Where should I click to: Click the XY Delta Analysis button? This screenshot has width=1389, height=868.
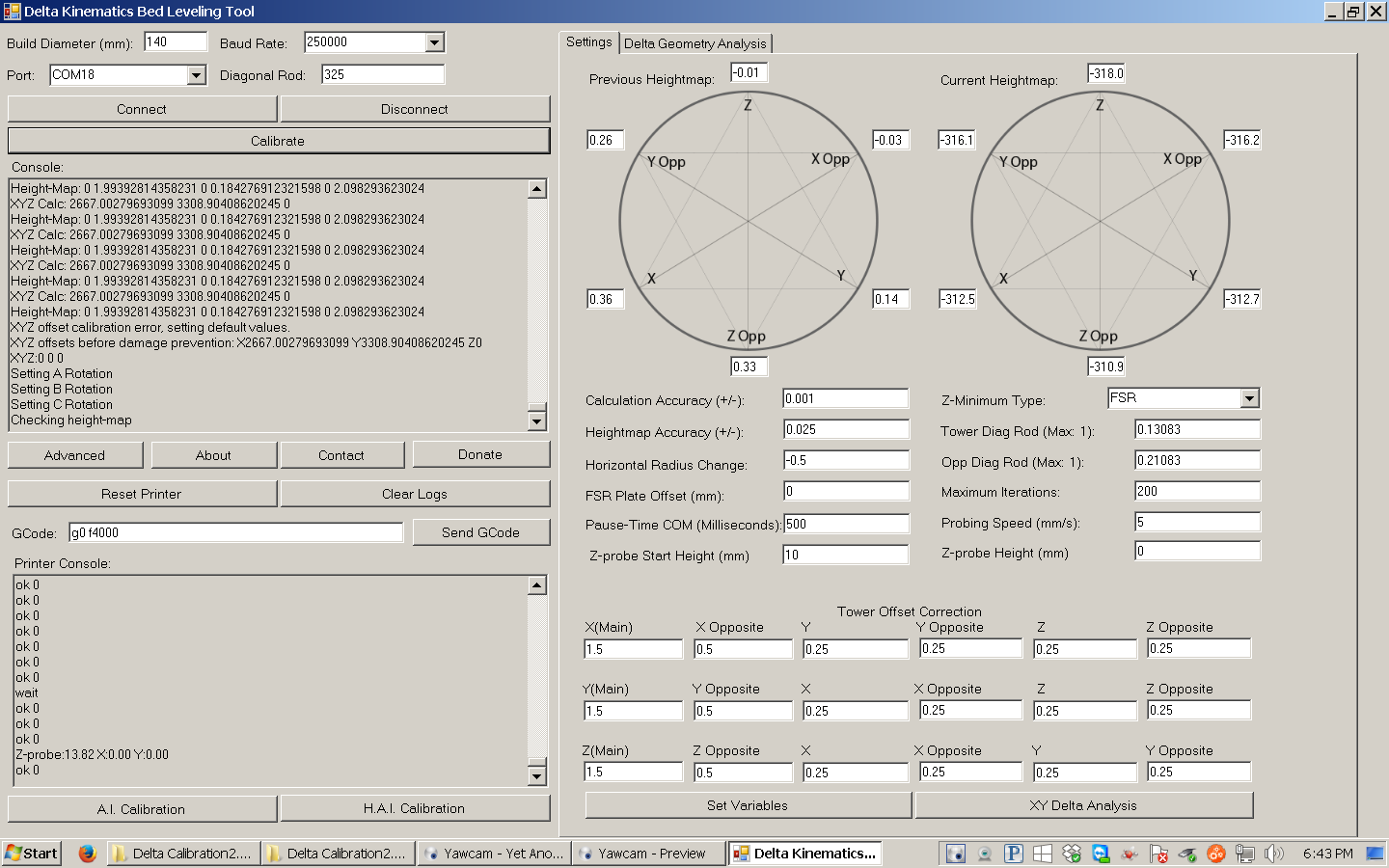1083,805
